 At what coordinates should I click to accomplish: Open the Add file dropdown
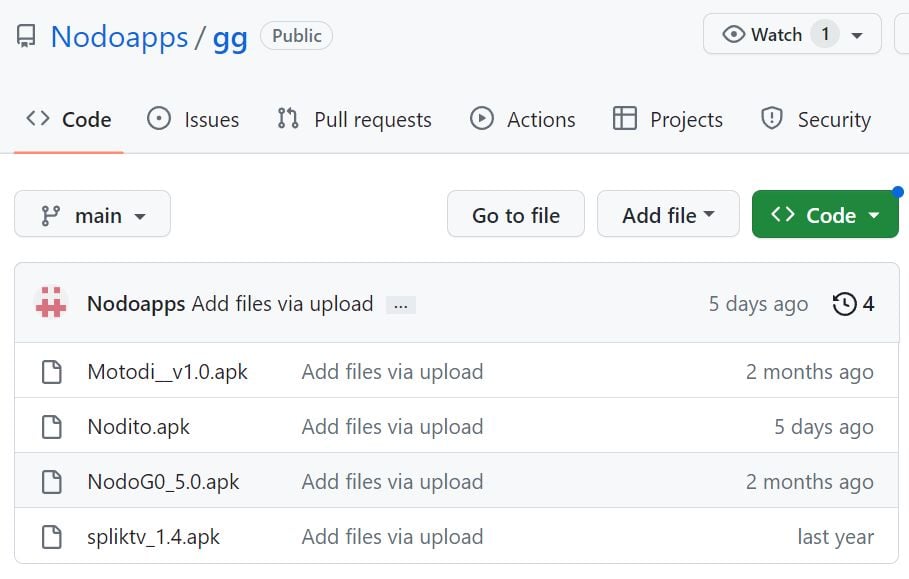tap(668, 214)
